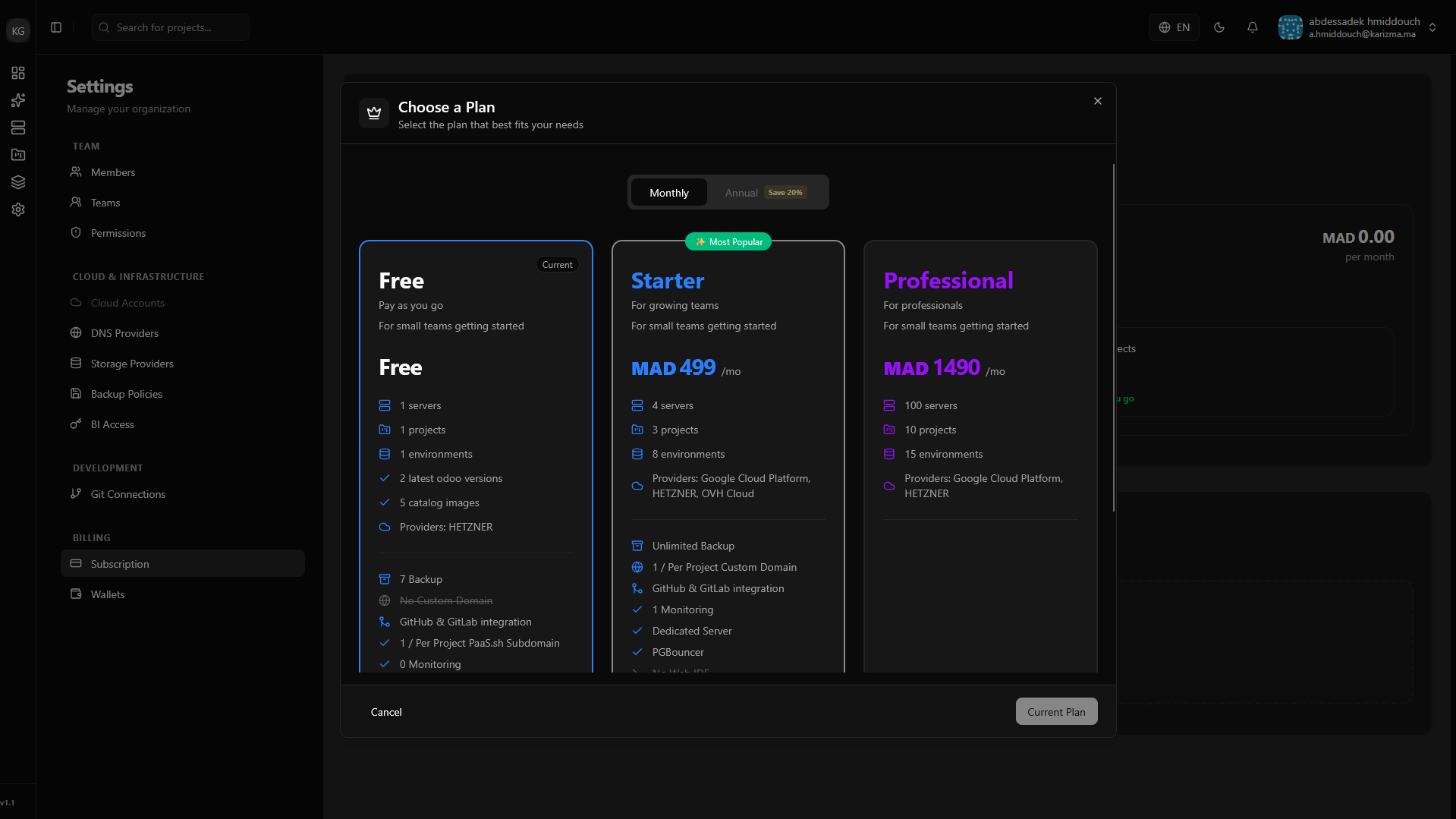The width and height of the screenshot is (1456, 819).
Task: Focus the Search for projects field
Action: click(171, 27)
